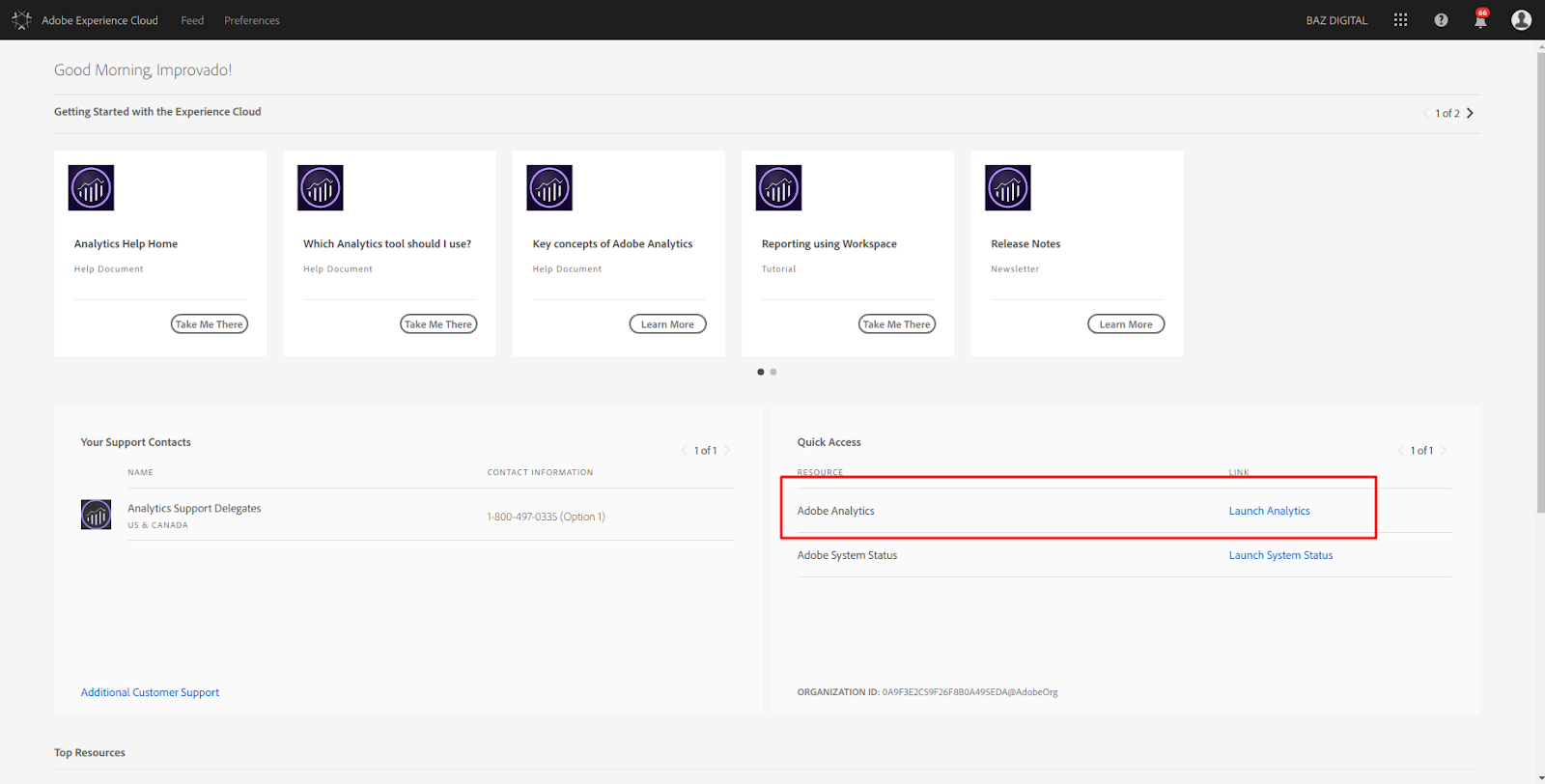Click the BAZ DIGITAL organization name
This screenshot has width=1545, height=784.
pyautogui.click(x=1336, y=20)
